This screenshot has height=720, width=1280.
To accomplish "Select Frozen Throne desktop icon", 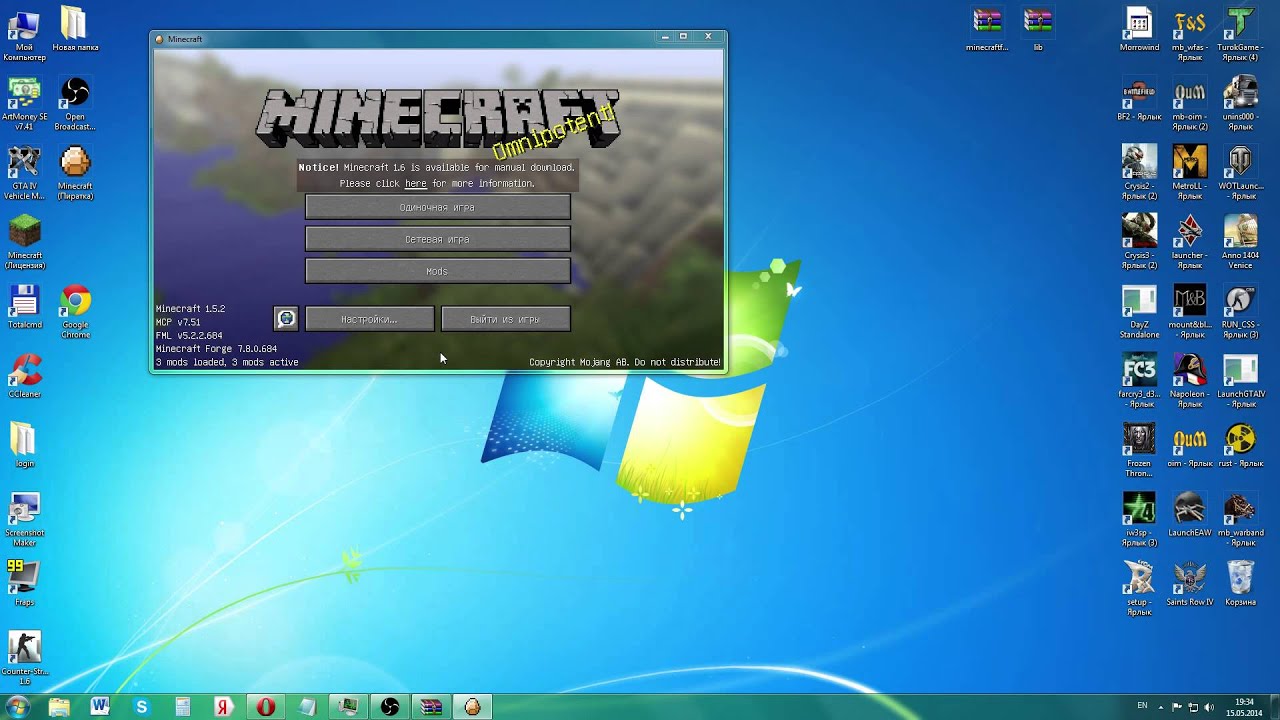I will (1139, 450).
